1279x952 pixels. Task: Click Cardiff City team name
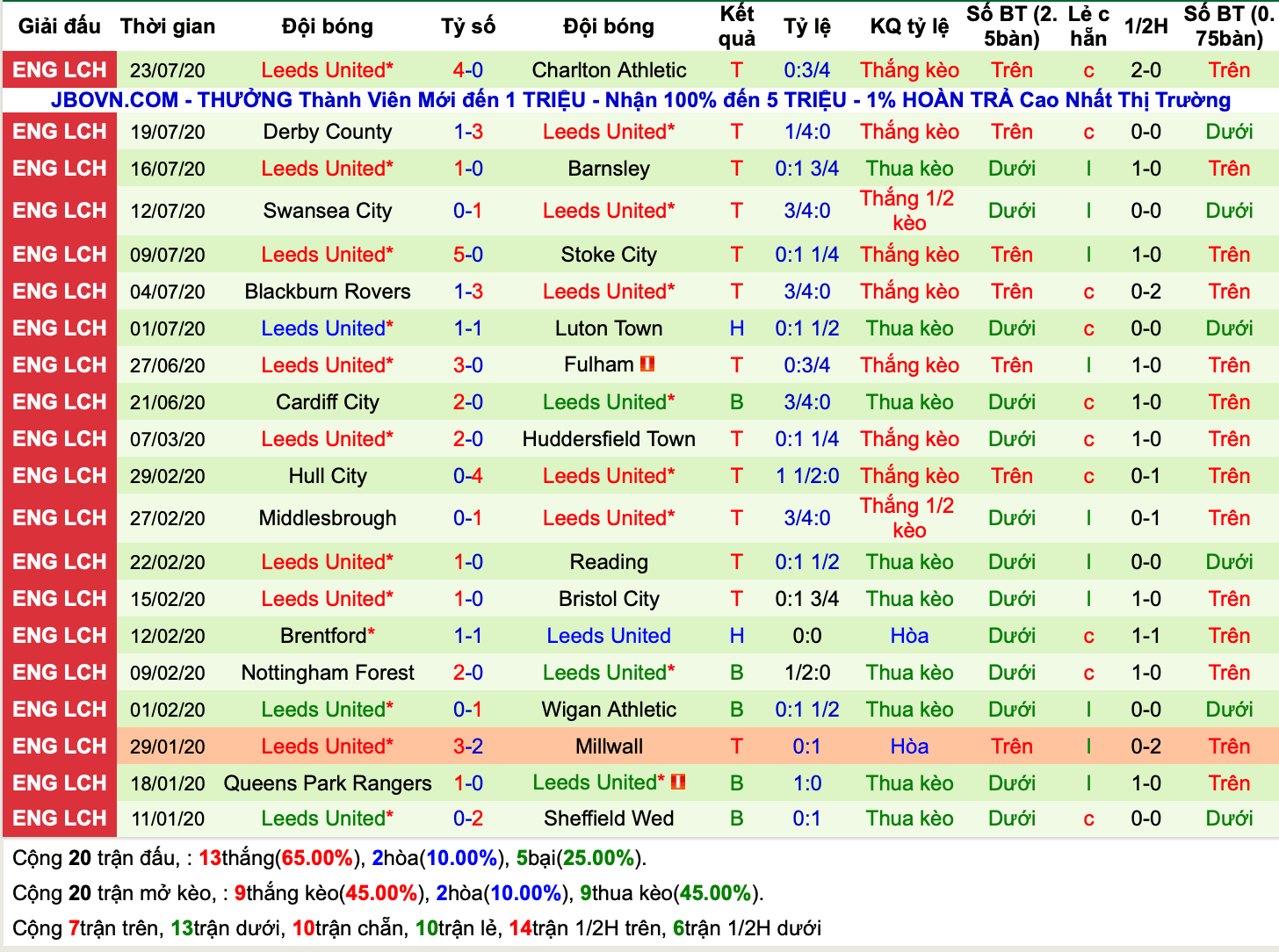328,402
